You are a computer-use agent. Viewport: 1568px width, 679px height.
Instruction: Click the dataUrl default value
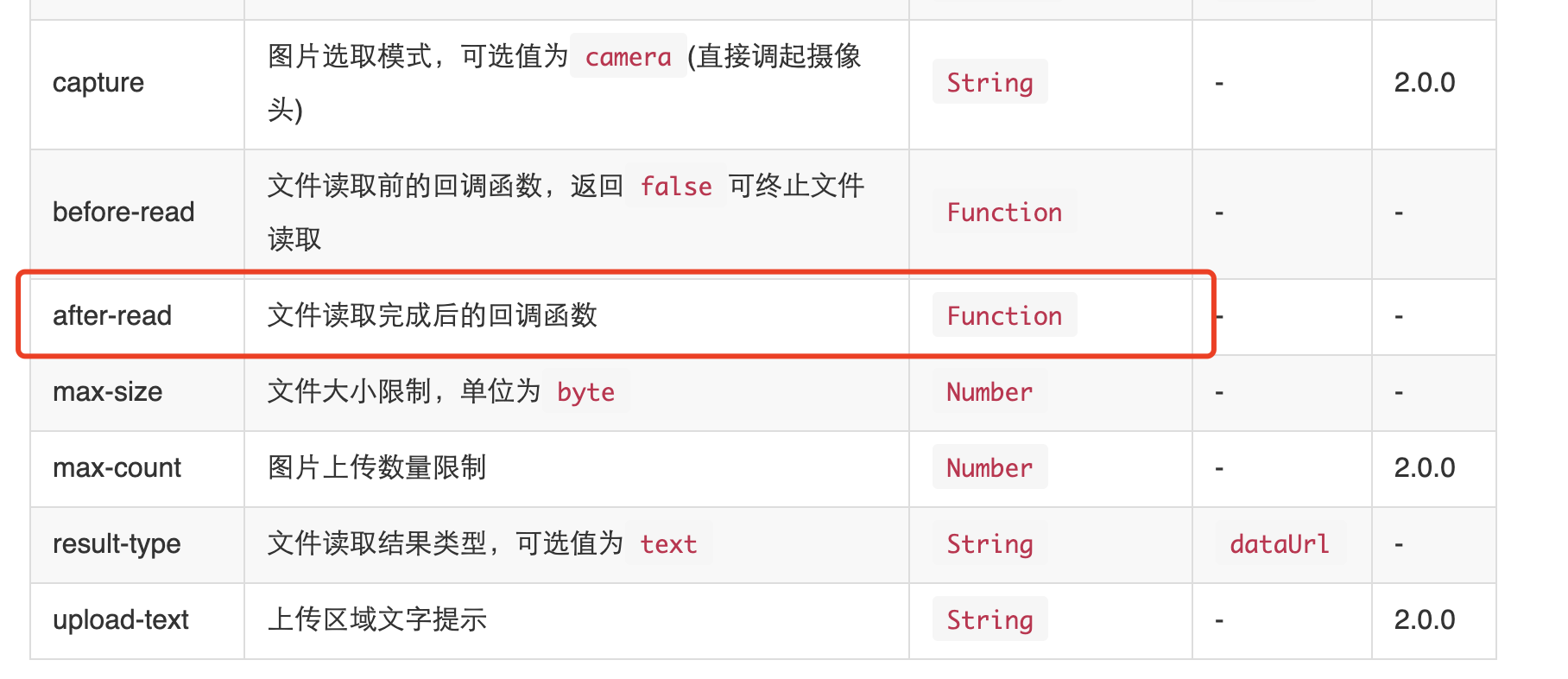coord(1279,543)
